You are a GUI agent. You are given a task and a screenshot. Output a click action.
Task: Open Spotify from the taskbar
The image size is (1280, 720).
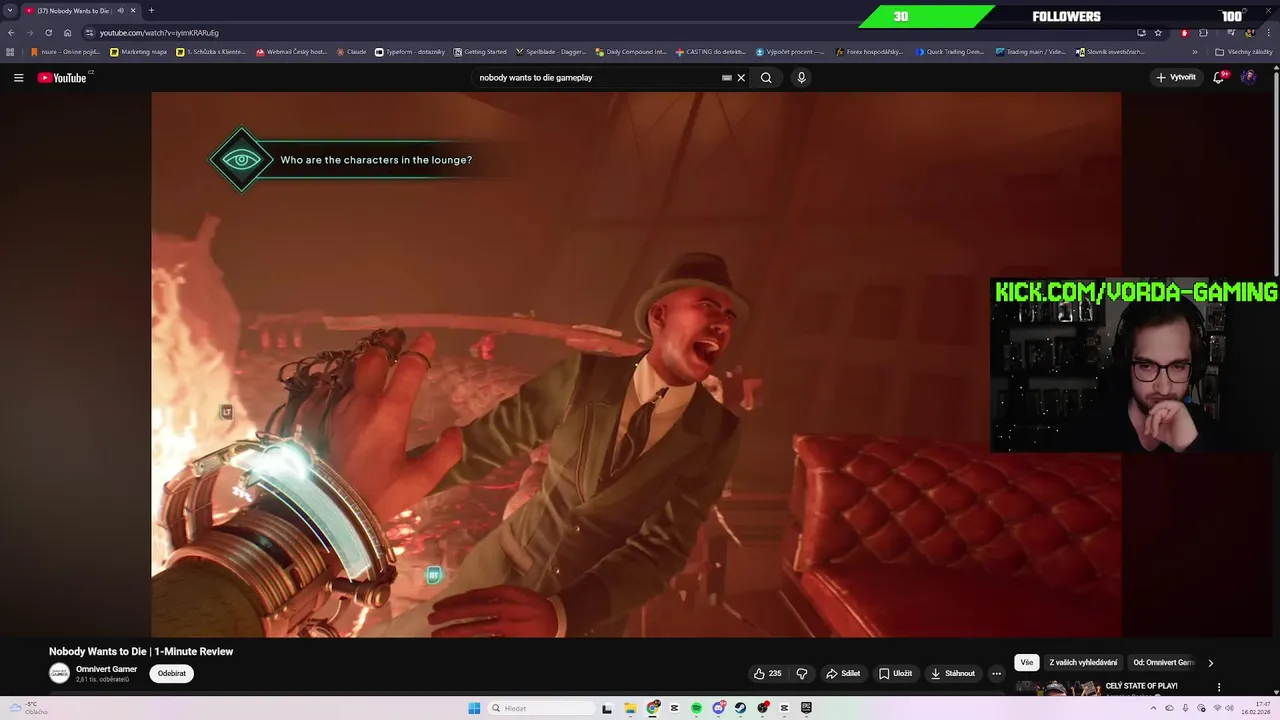pos(697,708)
